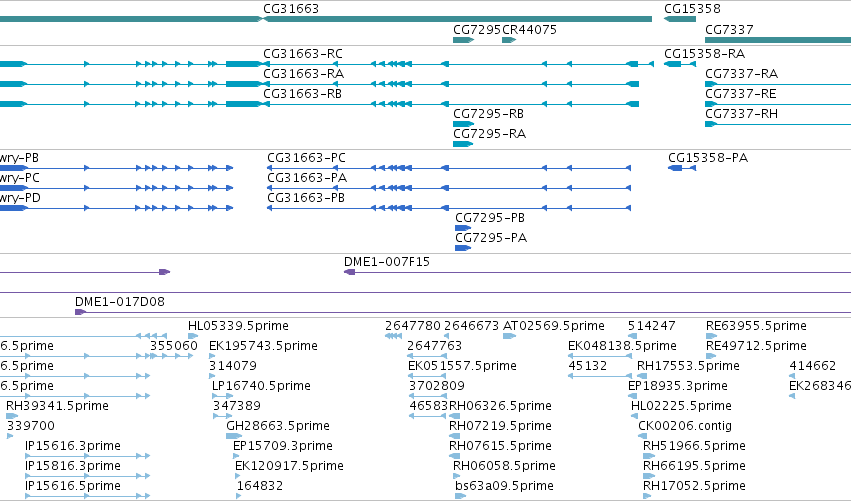Open EST RE63955.5prime

(x=756, y=326)
